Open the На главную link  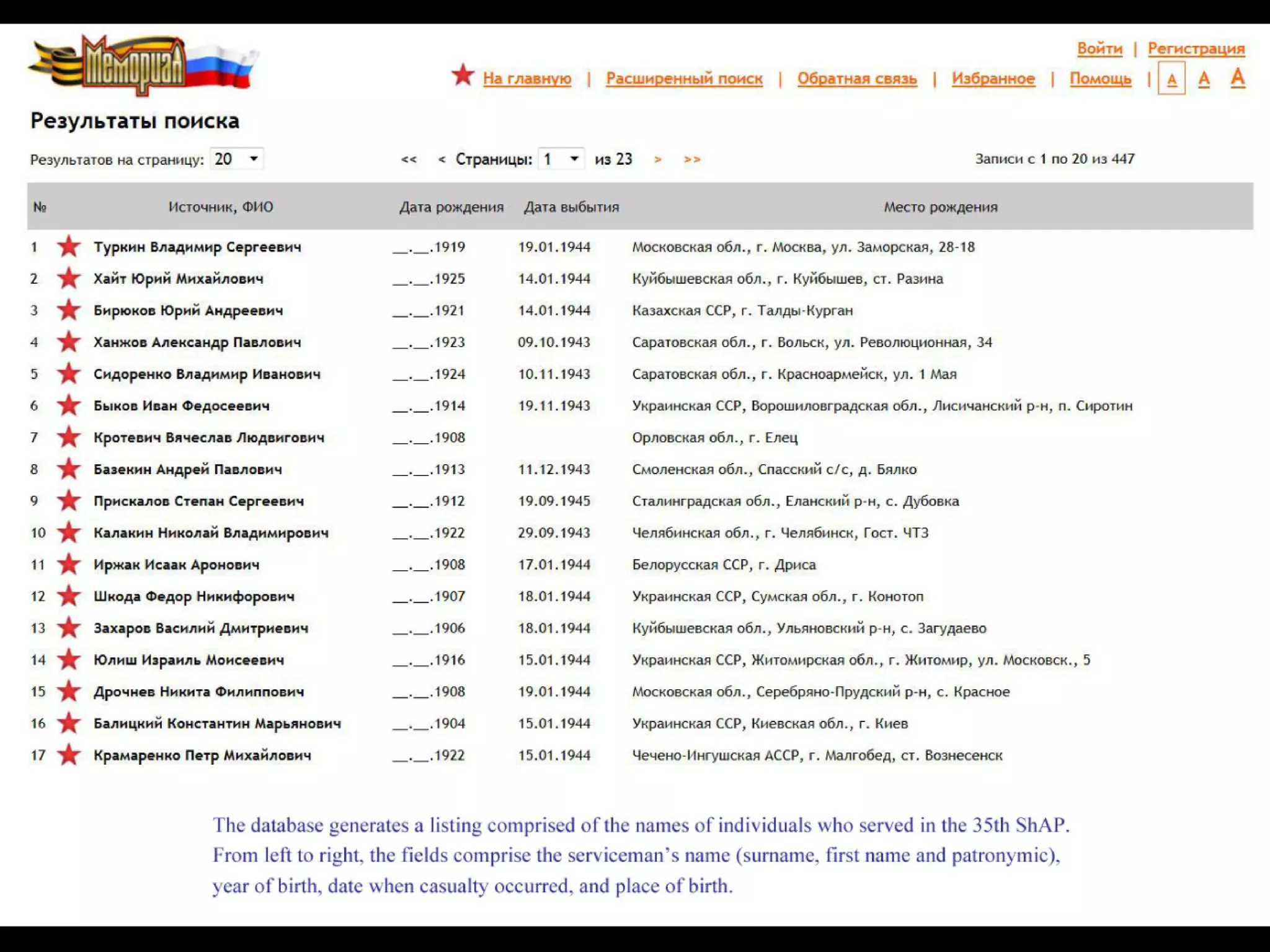pyautogui.click(x=527, y=79)
